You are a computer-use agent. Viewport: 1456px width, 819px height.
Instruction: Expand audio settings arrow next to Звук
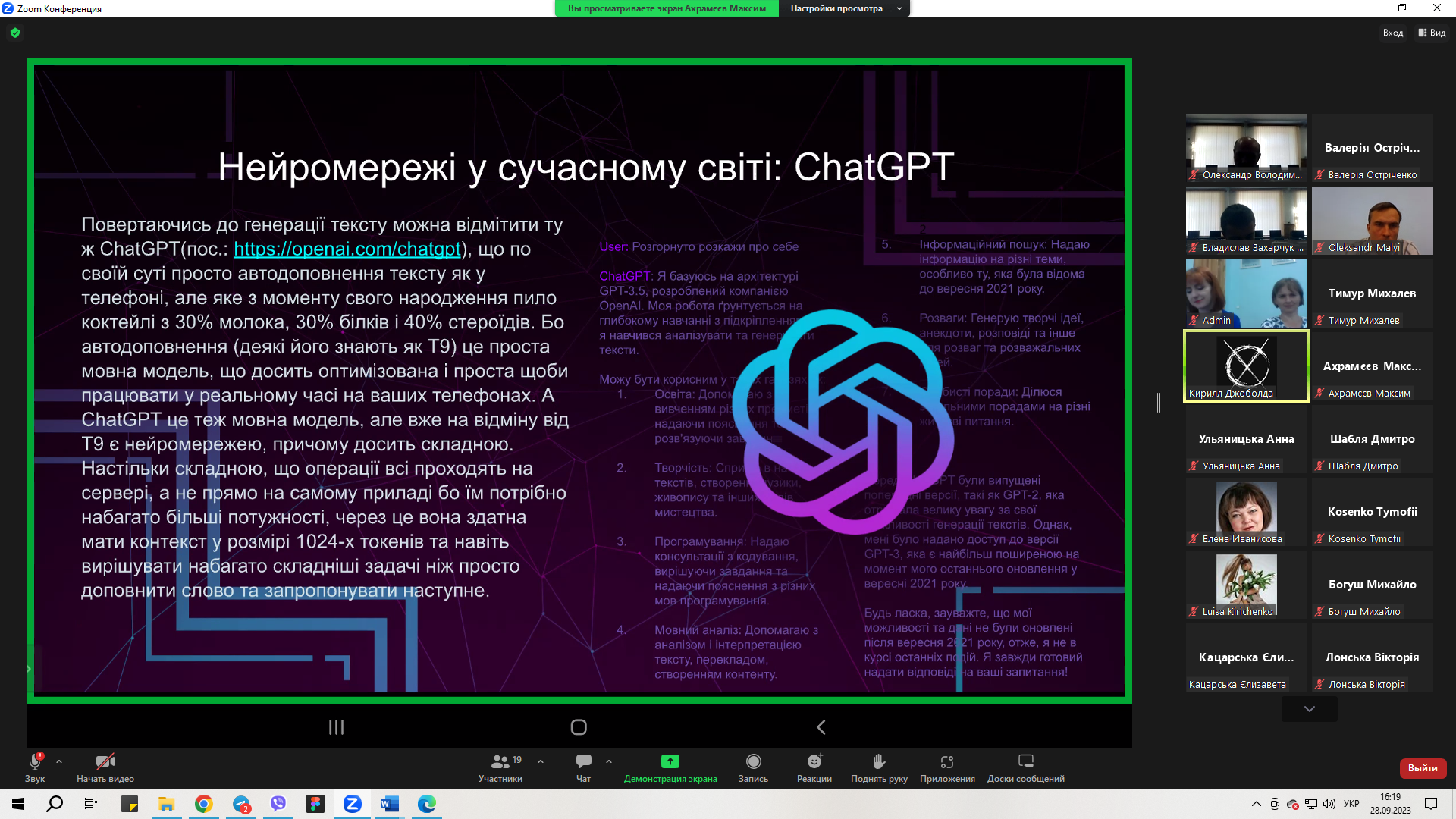(59, 761)
